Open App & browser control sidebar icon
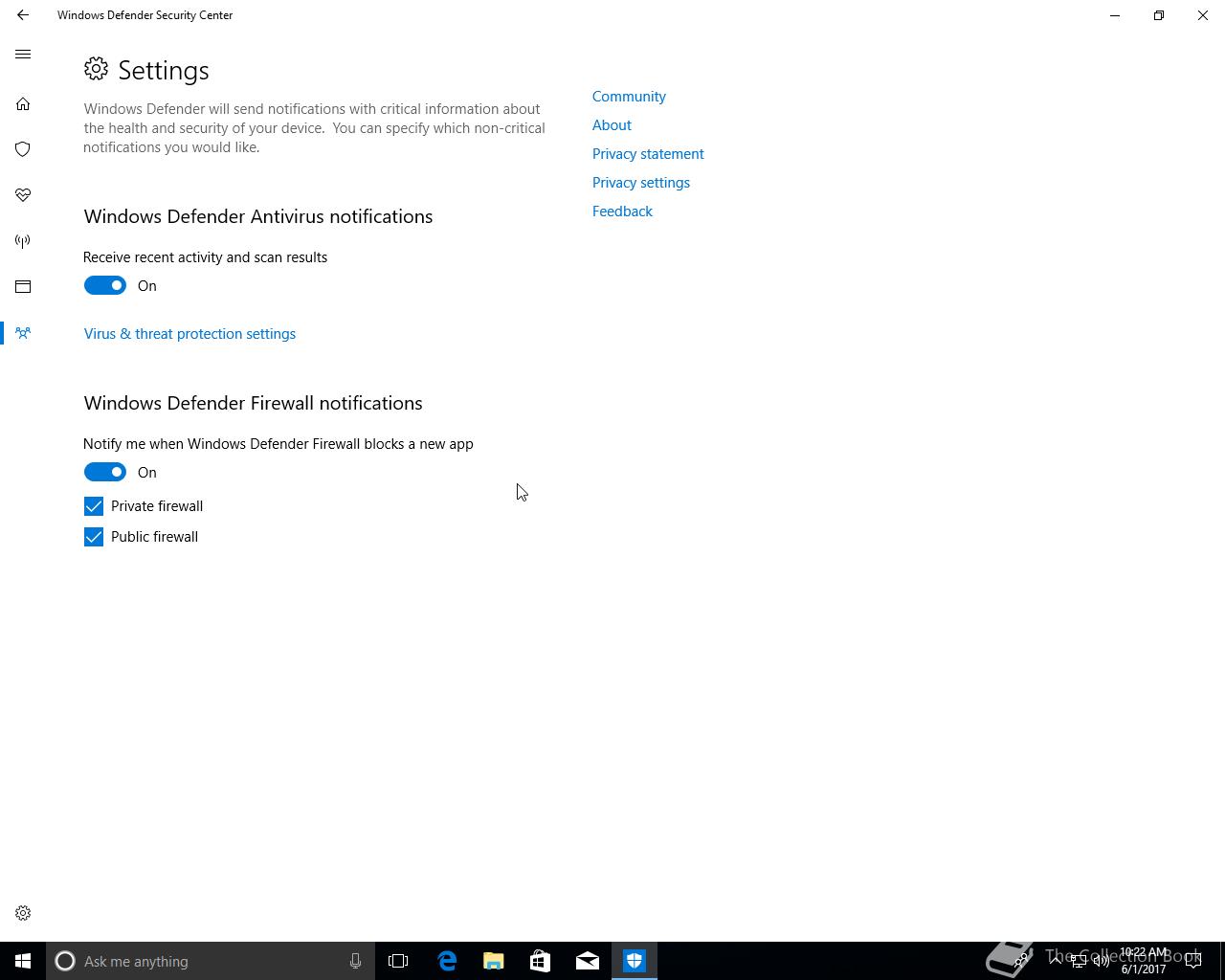This screenshot has width=1225, height=980. click(23, 287)
